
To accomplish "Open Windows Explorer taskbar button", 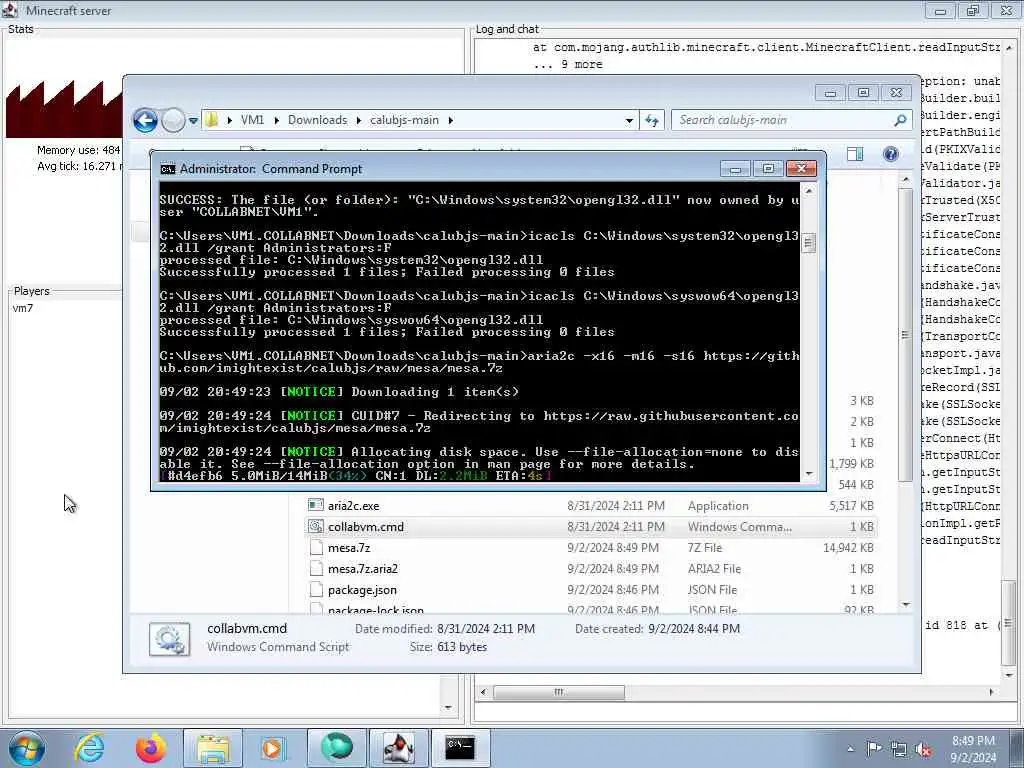I will (213, 748).
